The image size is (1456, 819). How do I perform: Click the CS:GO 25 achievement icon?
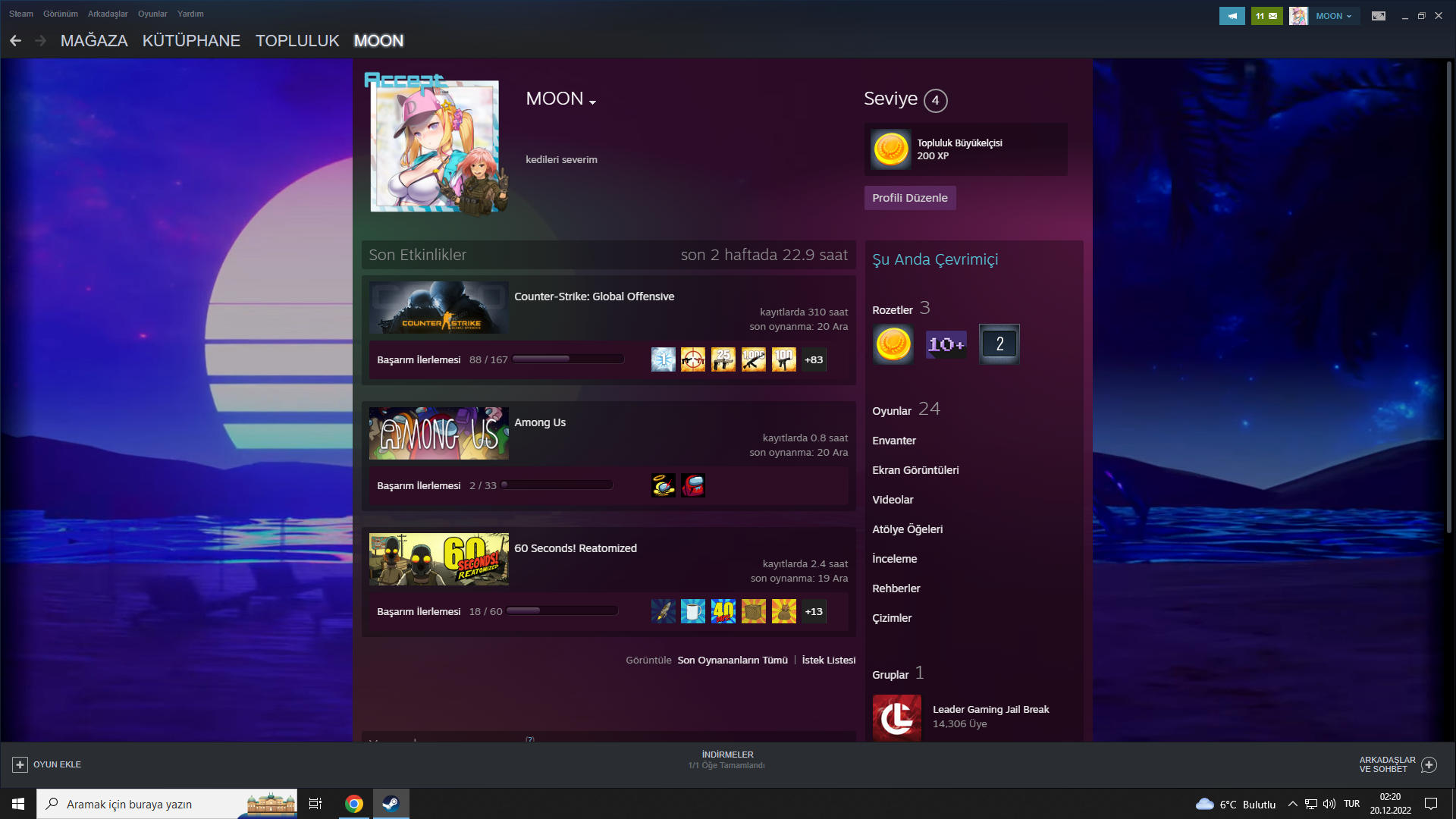[x=723, y=359]
